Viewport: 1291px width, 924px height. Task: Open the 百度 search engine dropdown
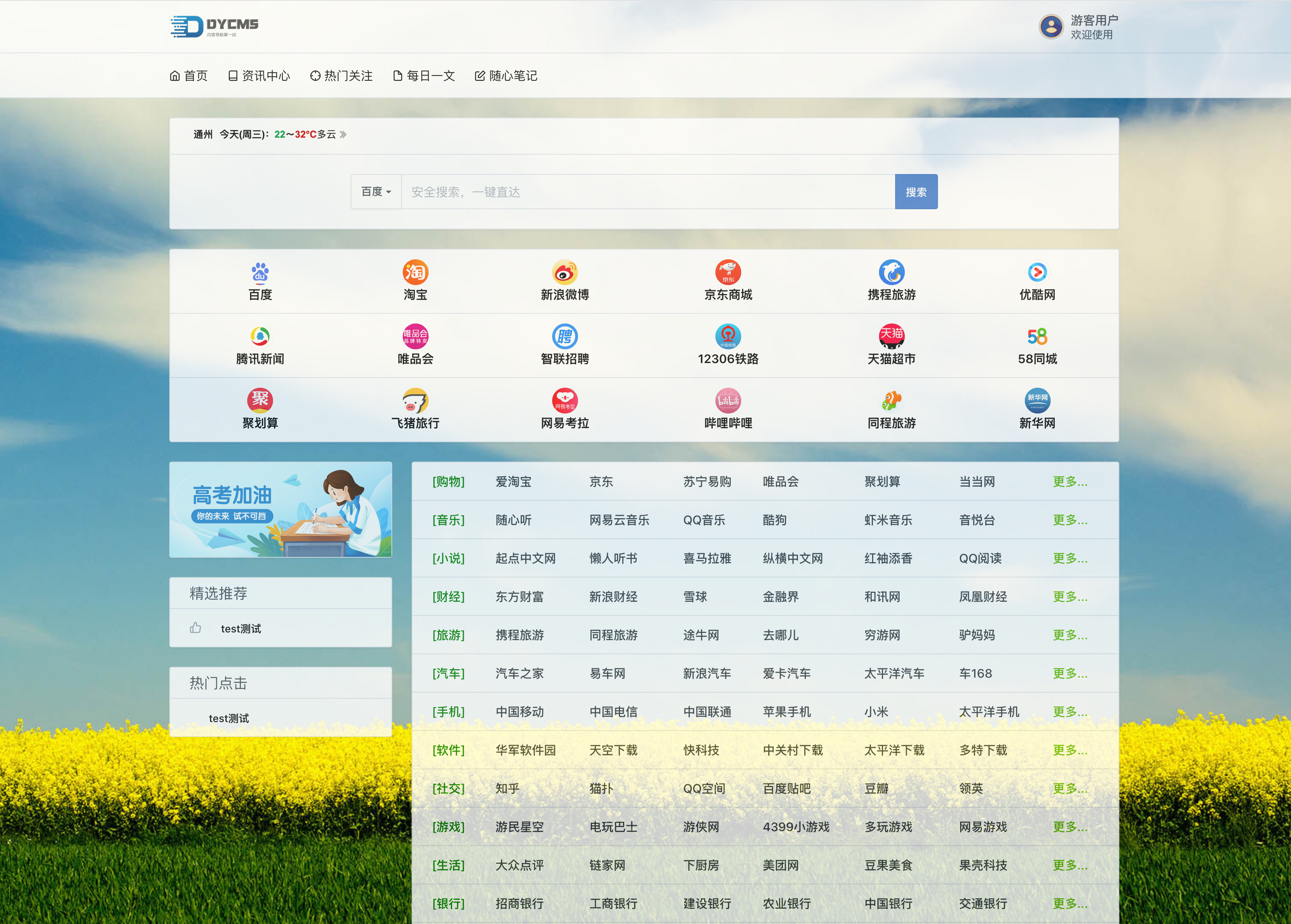click(376, 192)
